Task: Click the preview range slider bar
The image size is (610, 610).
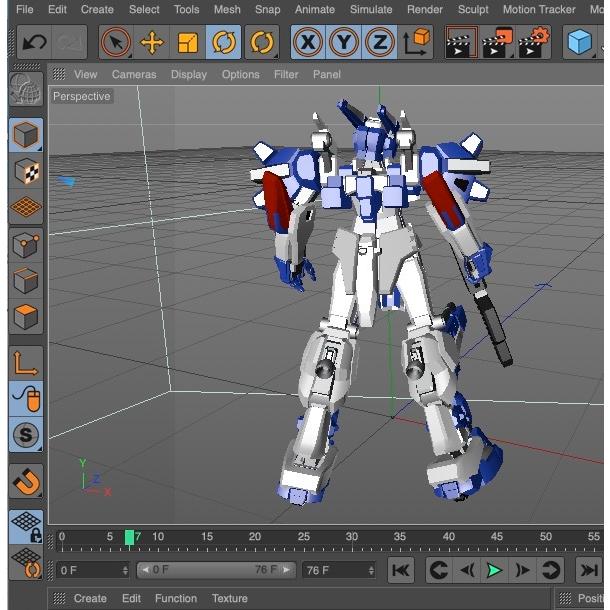Action: (x=216, y=570)
